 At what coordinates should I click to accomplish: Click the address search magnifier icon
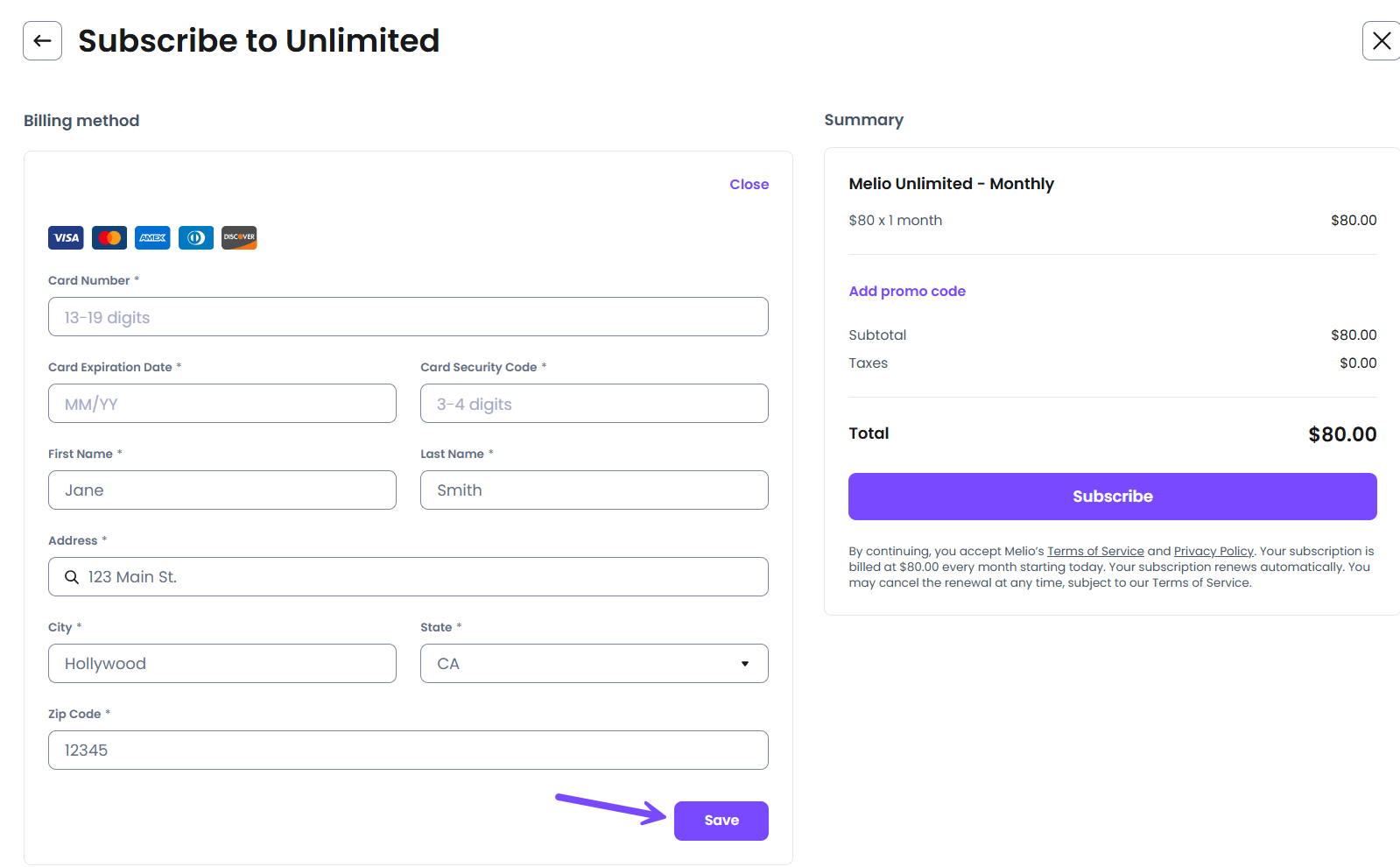(72, 577)
